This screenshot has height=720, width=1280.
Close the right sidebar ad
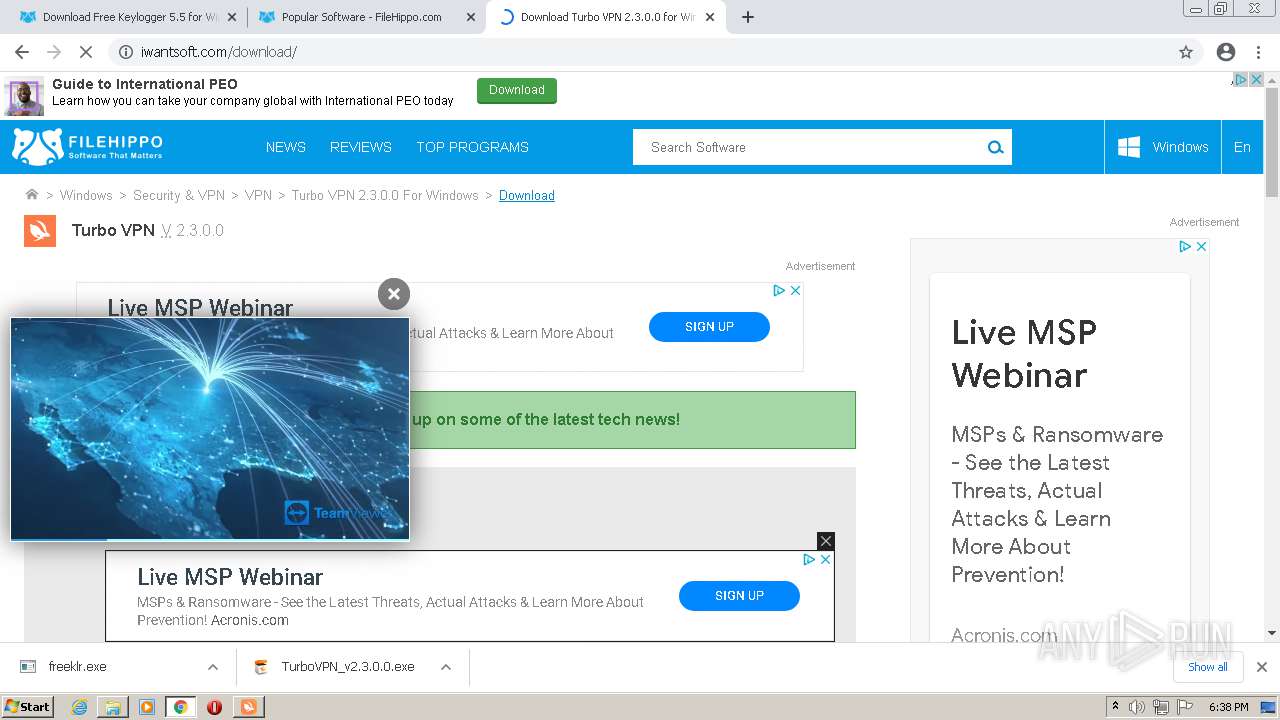[x=1201, y=246]
